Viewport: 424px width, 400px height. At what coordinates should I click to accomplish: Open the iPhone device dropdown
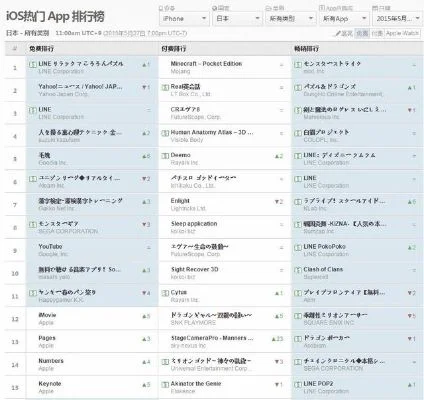[184, 19]
